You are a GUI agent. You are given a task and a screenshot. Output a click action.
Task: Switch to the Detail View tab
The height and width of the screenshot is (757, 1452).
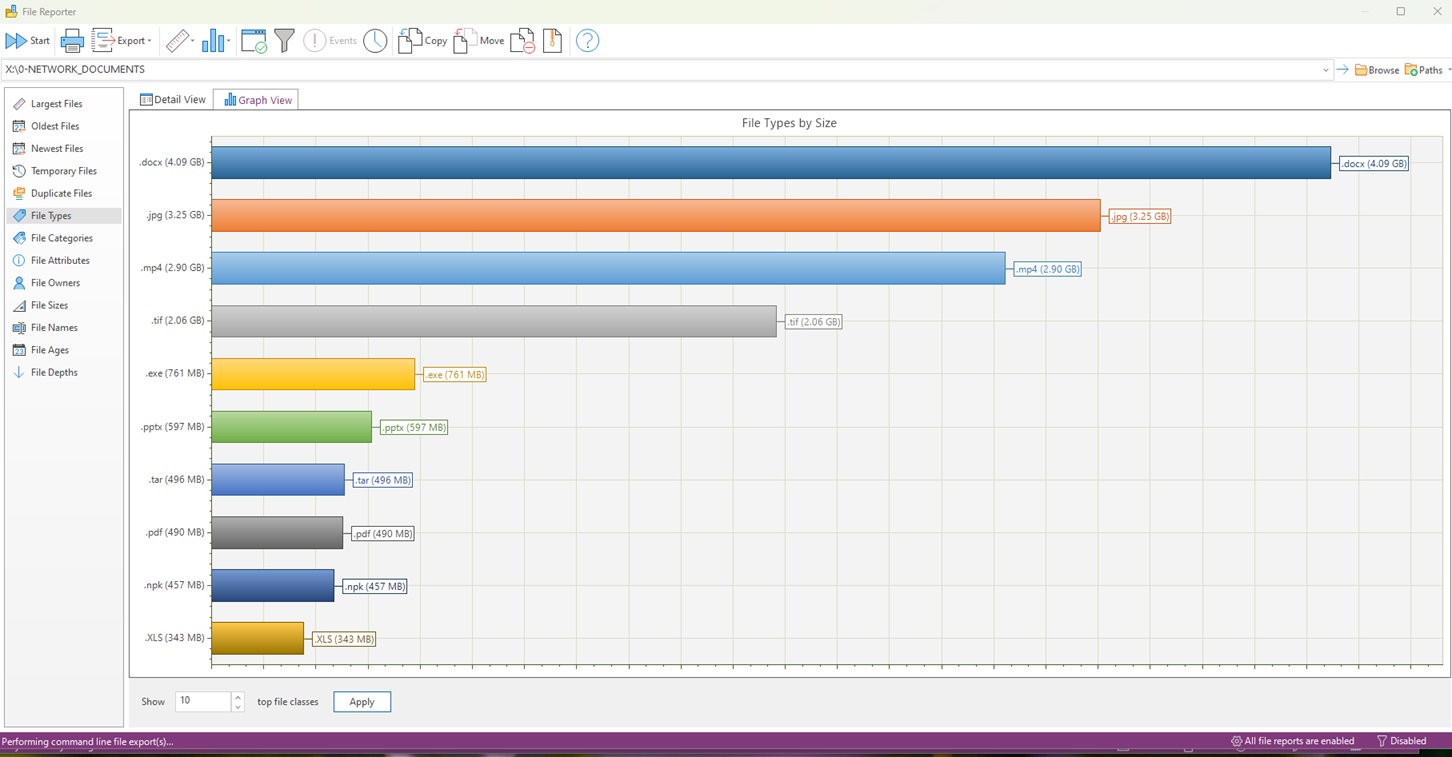(173, 100)
